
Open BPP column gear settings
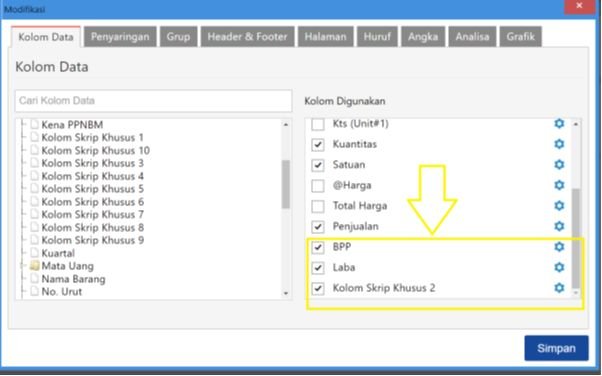click(559, 247)
